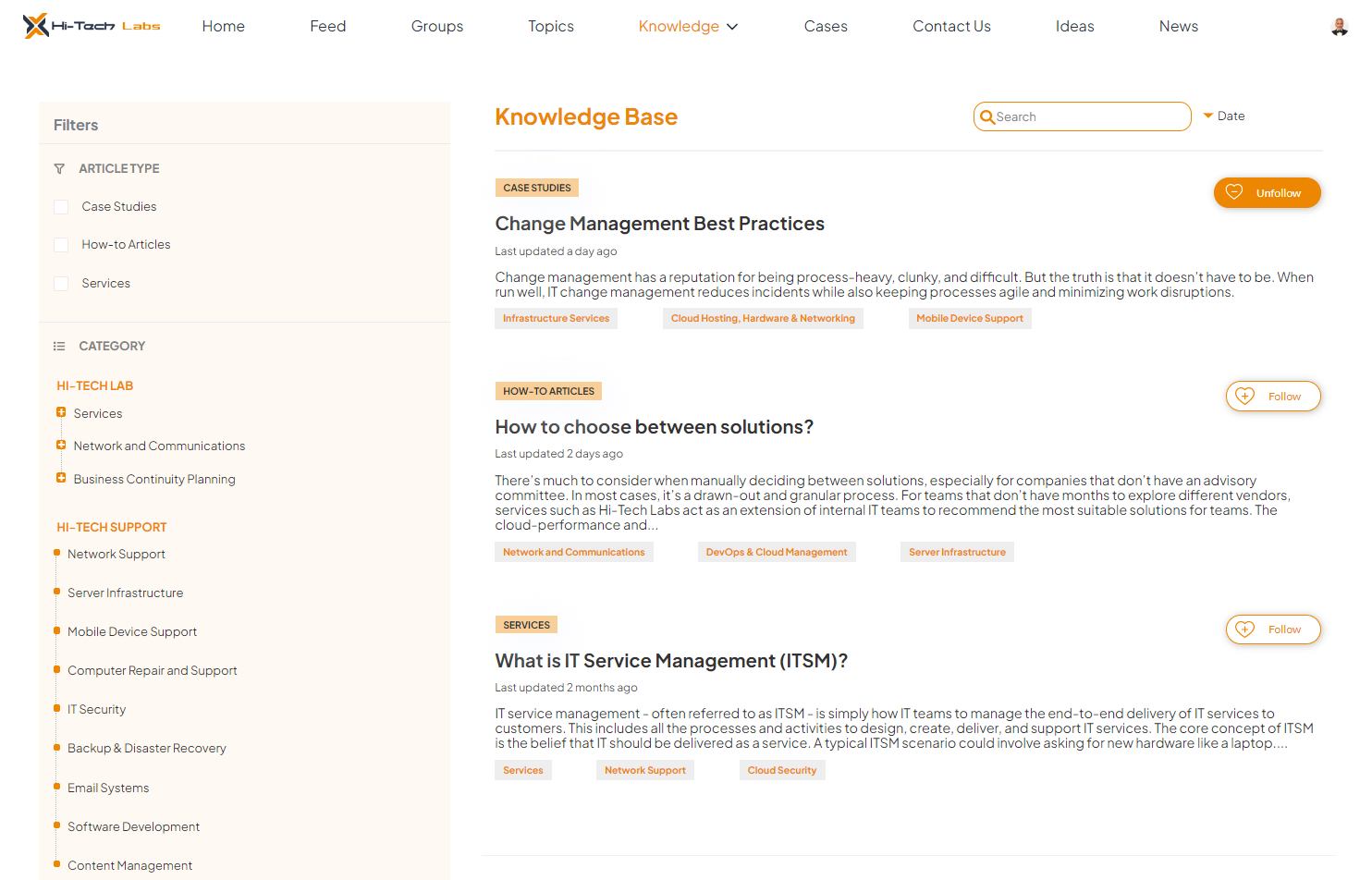Click heart icon for ITSM article
The width and height of the screenshot is (1372, 880).
point(1245,629)
